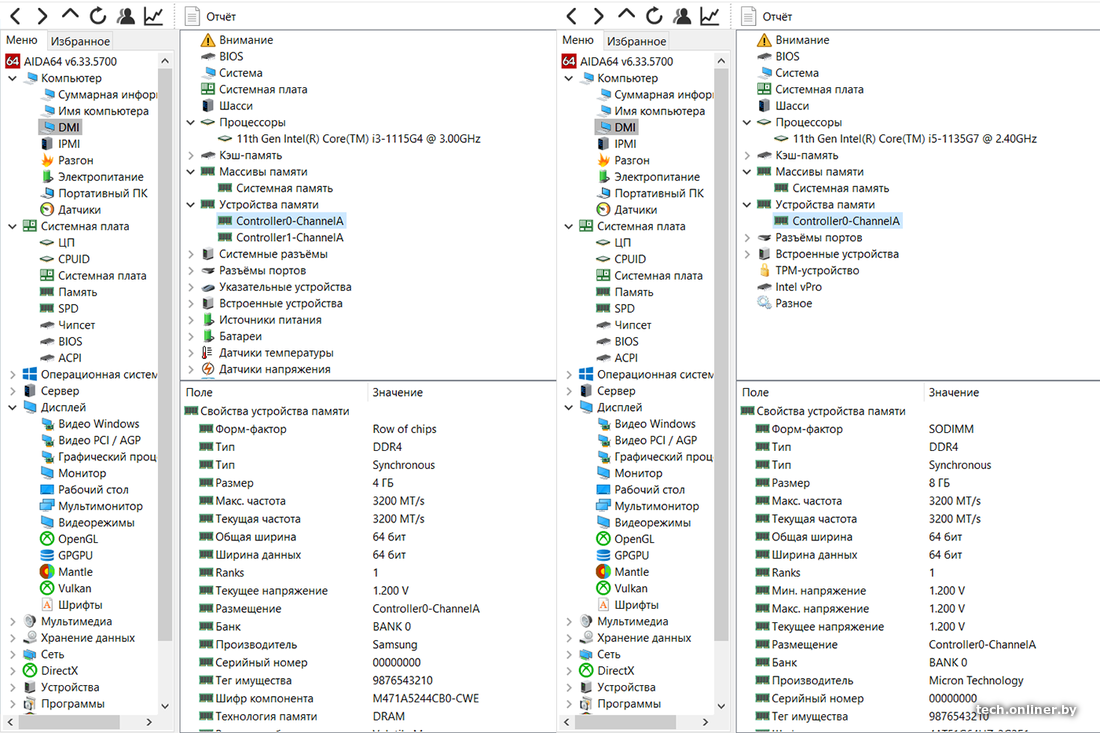This screenshot has height=733, width=1100.
Task: Open SPD in the left window tree
Action: [60, 309]
